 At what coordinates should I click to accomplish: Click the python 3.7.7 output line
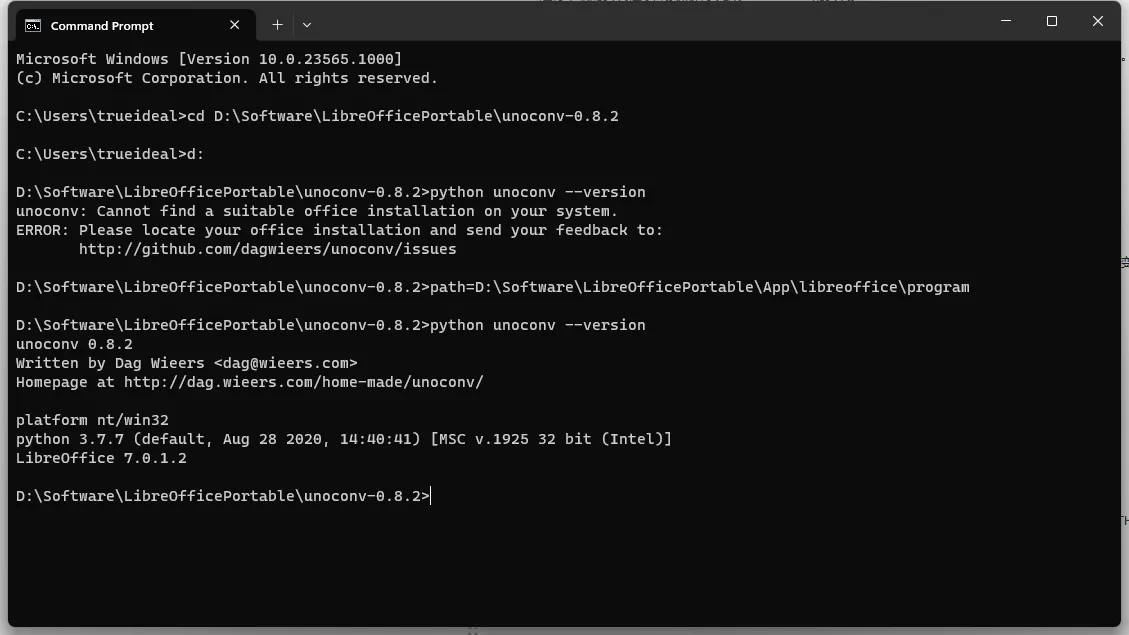(343, 439)
